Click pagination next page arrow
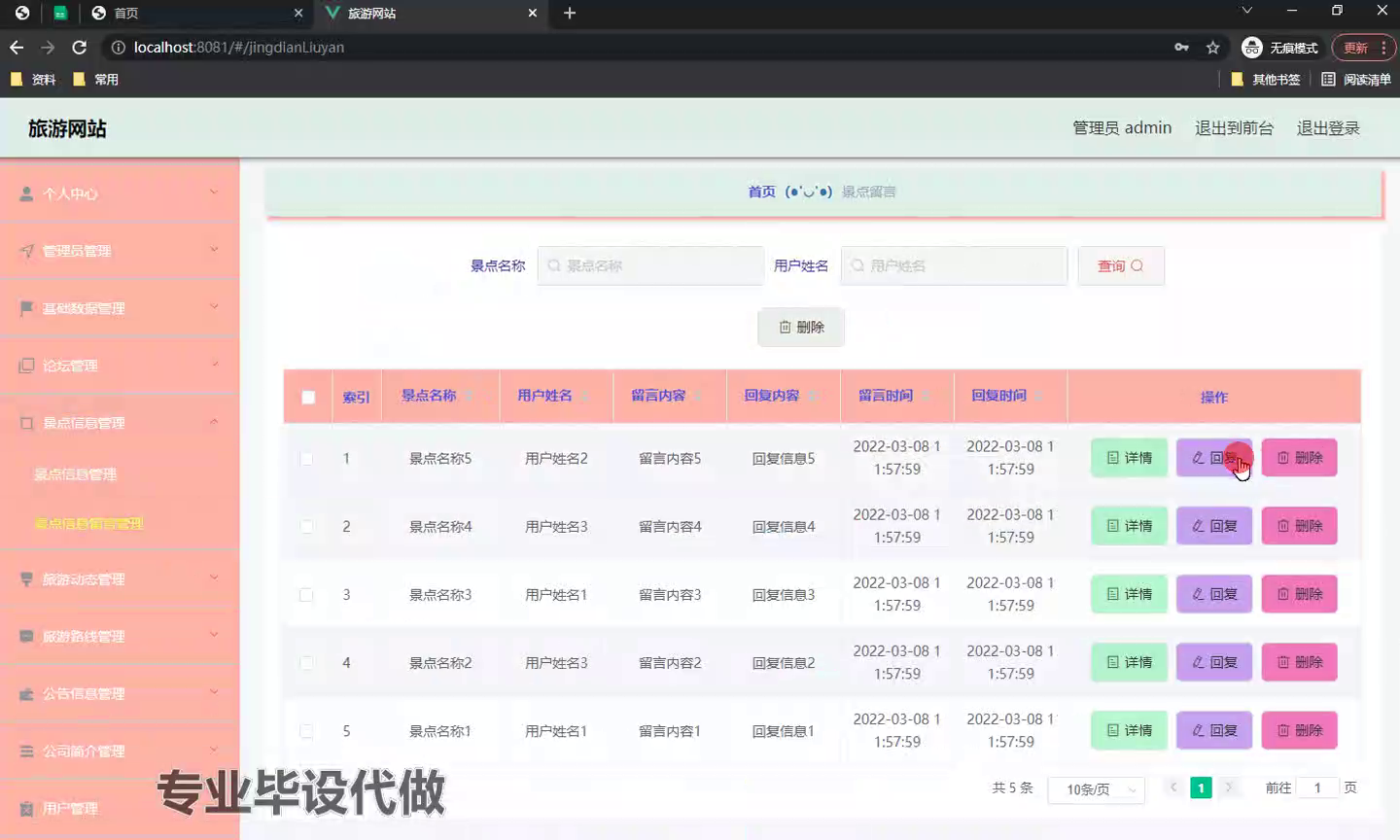The width and height of the screenshot is (1400, 840). tap(1229, 787)
